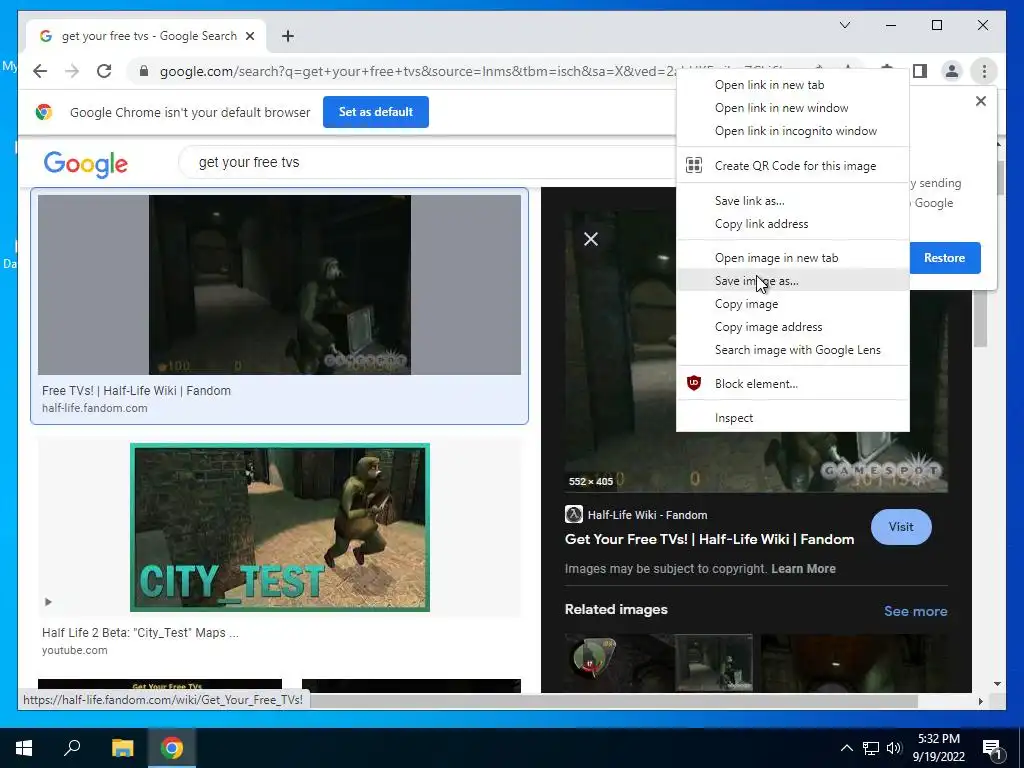Viewport: 1024px width, 768px height.
Task: Click the network tray icon
Action: point(871,748)
